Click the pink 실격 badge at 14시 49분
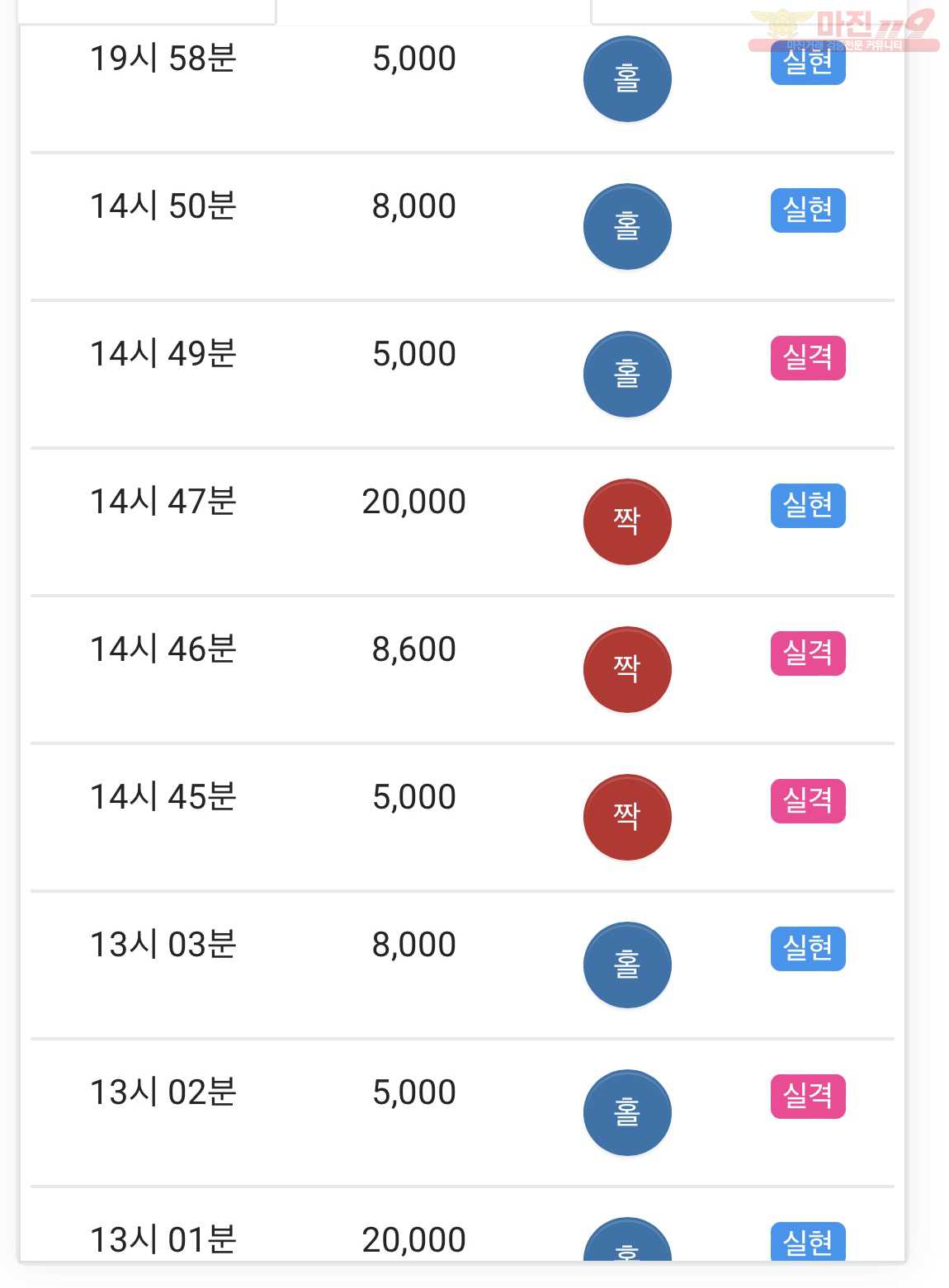949x1288 pixels. pyautogui.click(x=808, y=358)
